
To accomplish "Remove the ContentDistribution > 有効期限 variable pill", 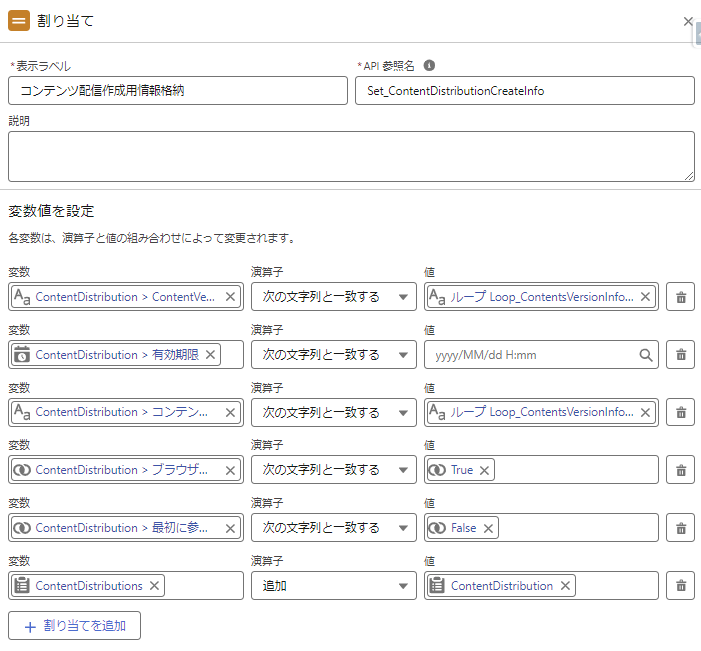I will [210, 355].
